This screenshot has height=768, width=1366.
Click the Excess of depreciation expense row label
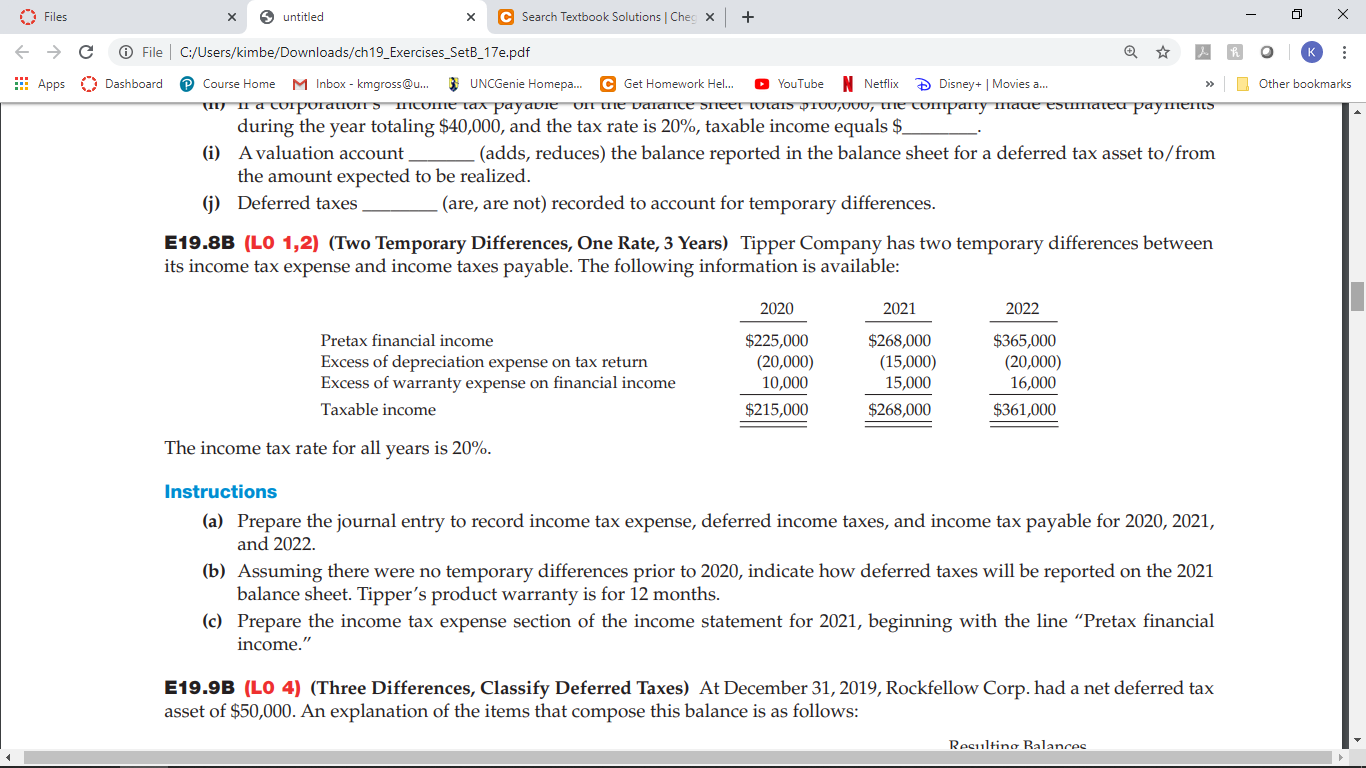click(484, 362)
